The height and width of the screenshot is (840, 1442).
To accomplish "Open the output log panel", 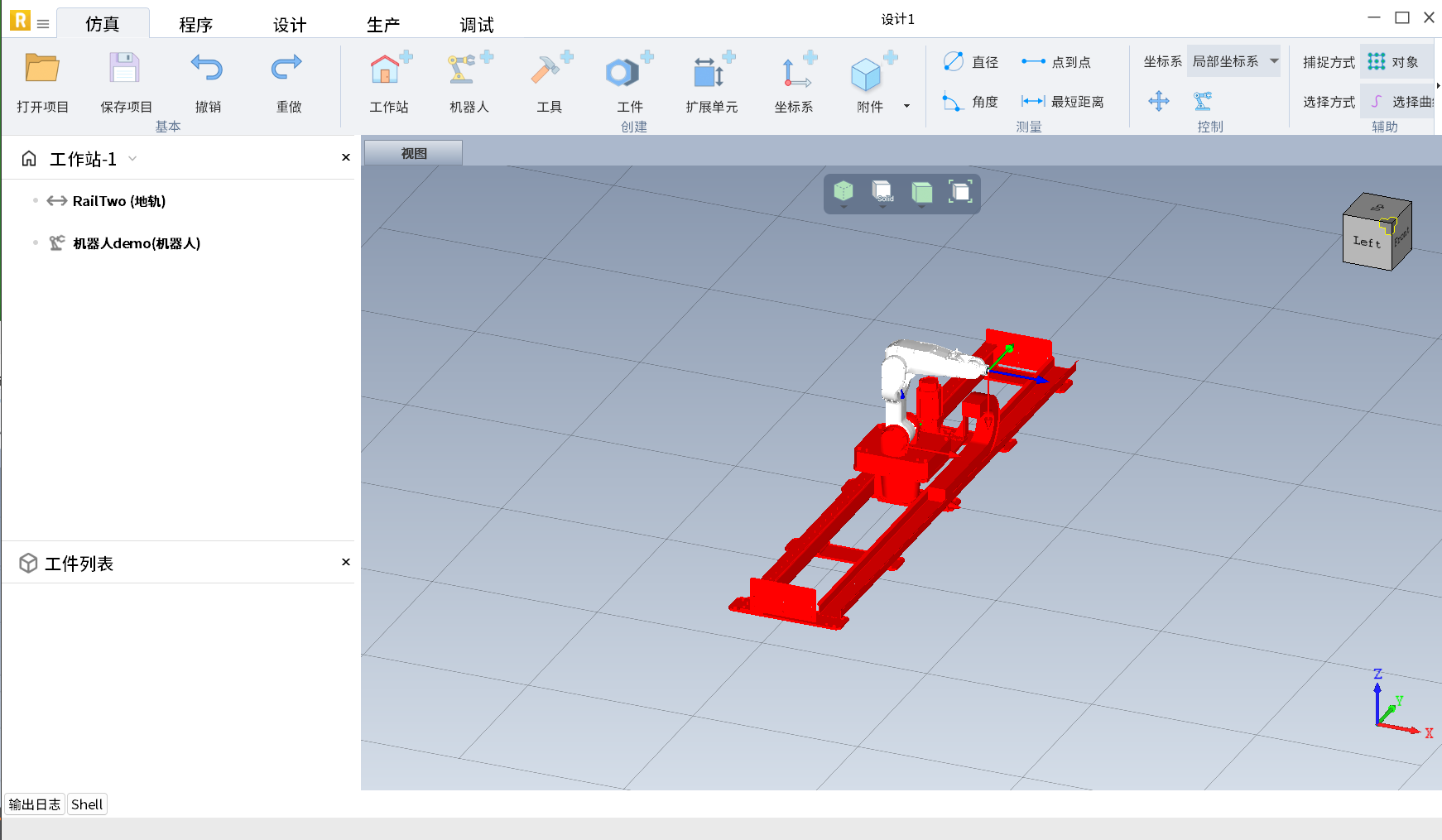I will (x=35, y=804).
